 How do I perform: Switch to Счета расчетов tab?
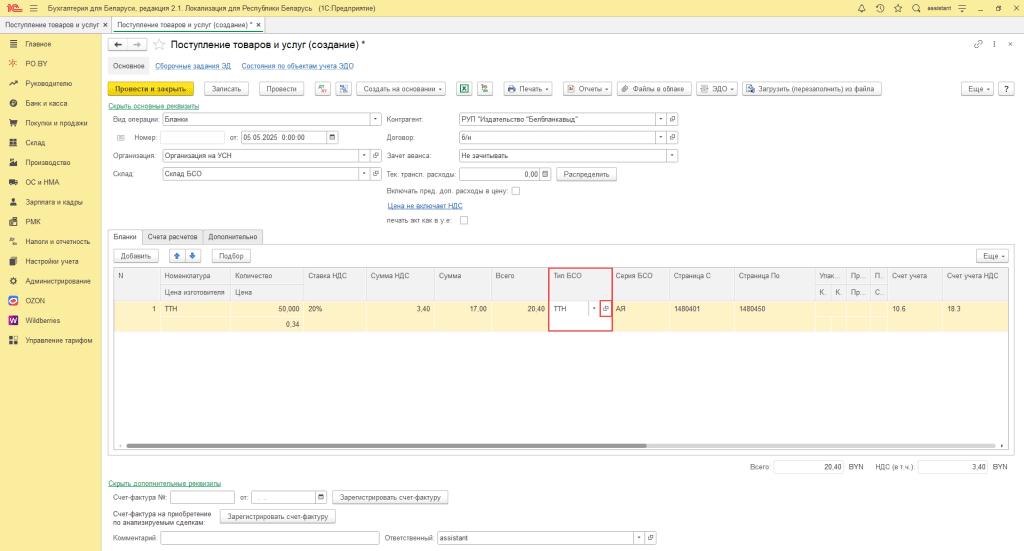click(x=172, y=237)
